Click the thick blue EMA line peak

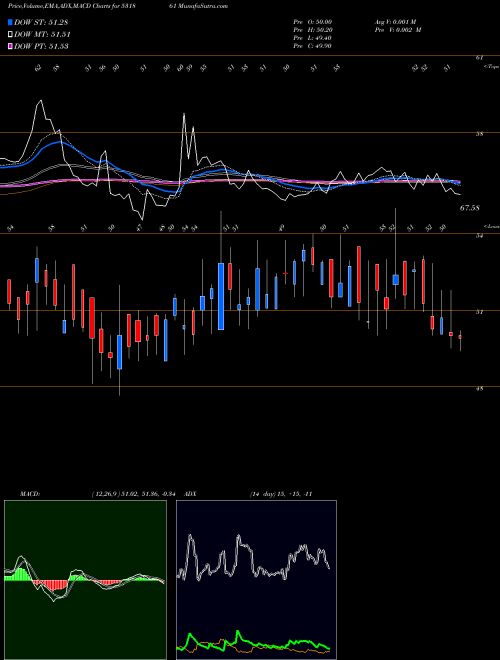pyautogui.click(x=59, y=142)
